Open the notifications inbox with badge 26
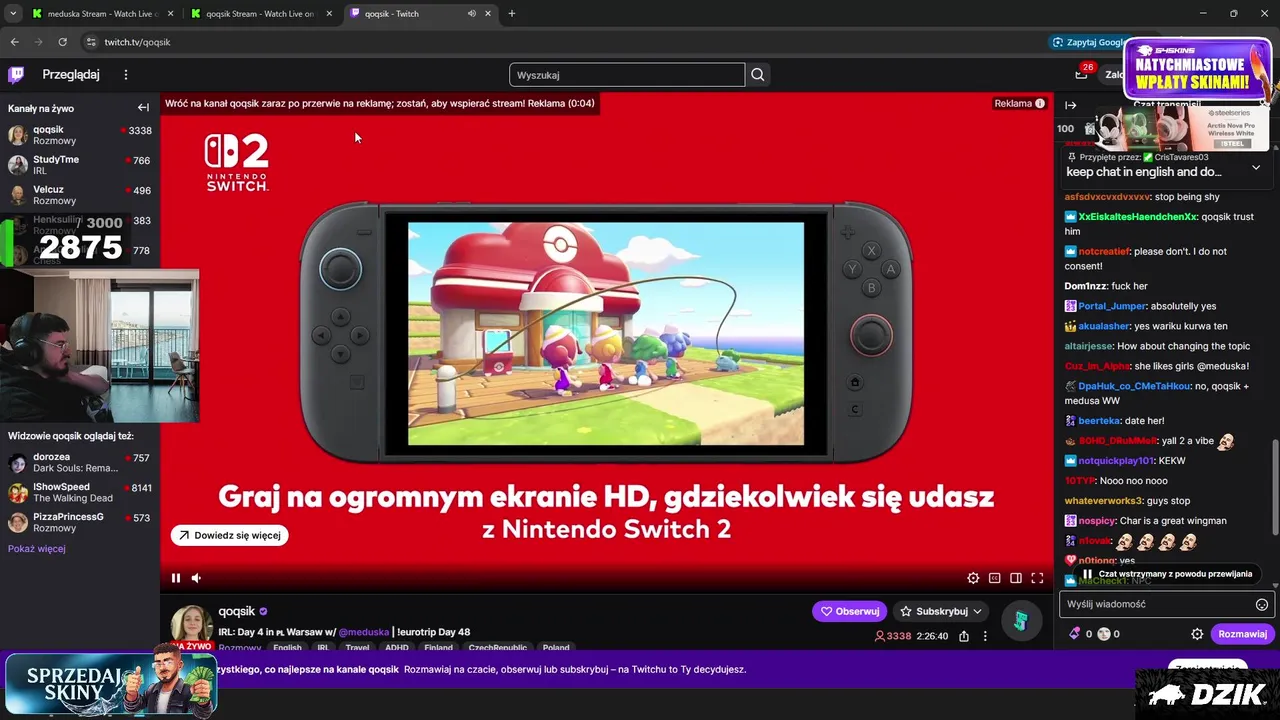Image resolution: width=1280 pixels, height=720 pixels. [1081, 74]
